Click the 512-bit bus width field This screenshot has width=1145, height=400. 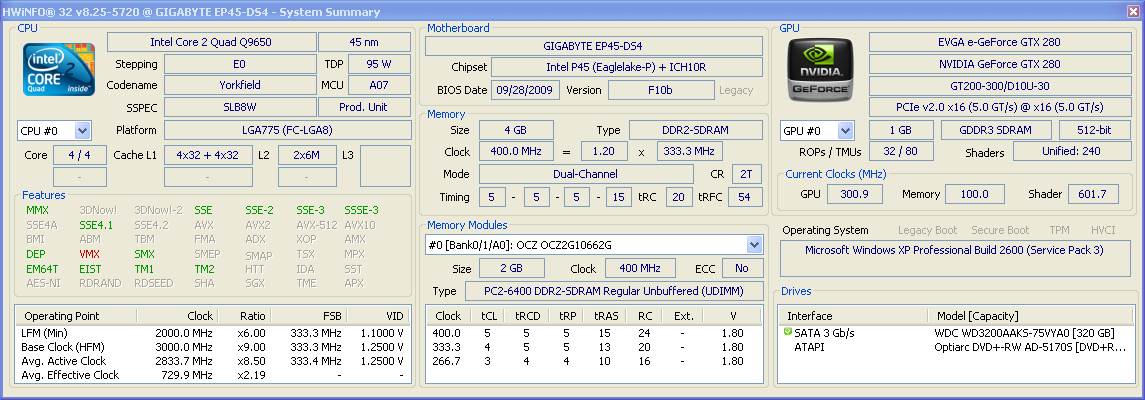tap(1095, 130)
